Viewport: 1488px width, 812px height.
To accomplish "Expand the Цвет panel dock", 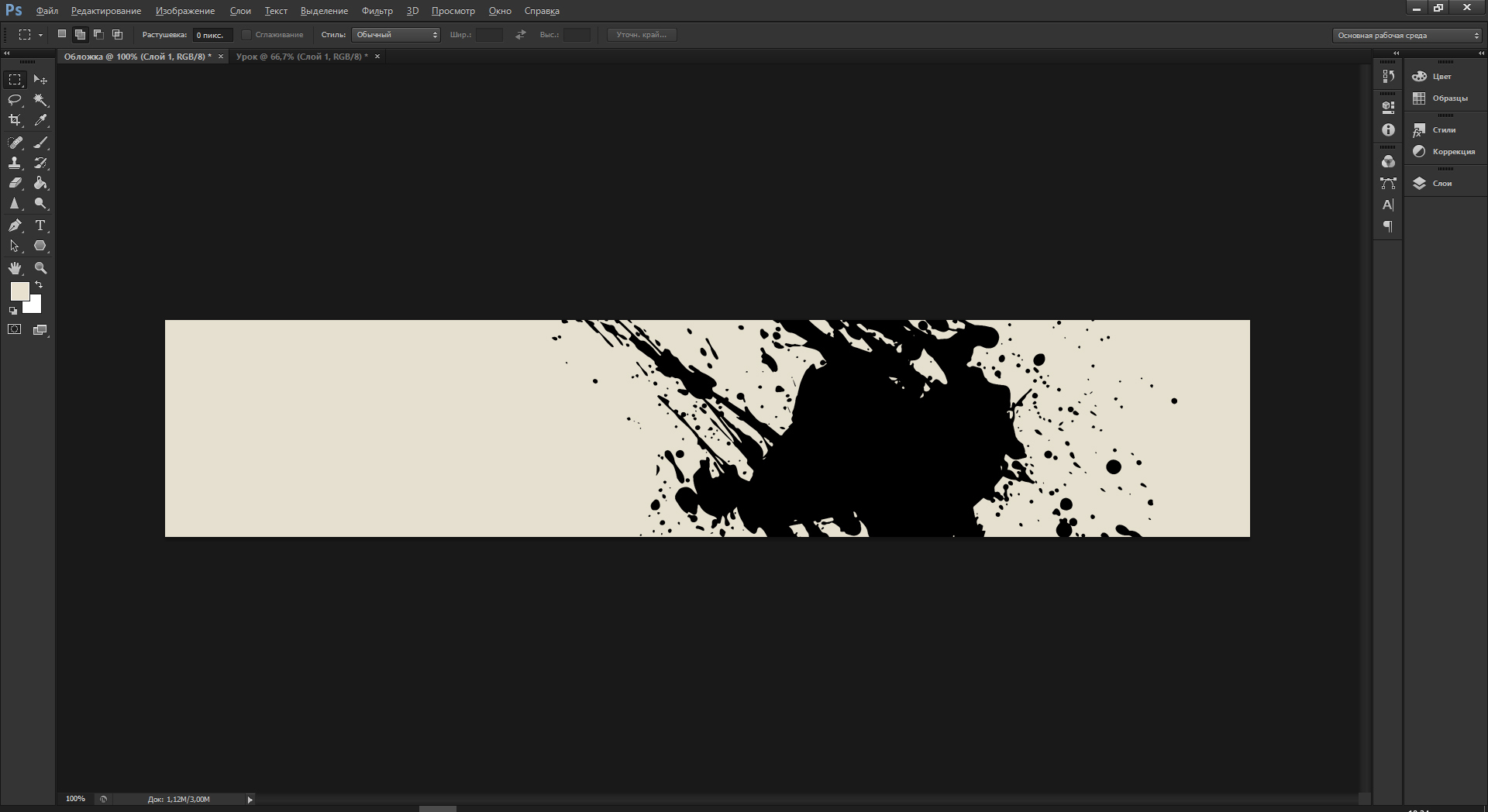I will 1481,53.
